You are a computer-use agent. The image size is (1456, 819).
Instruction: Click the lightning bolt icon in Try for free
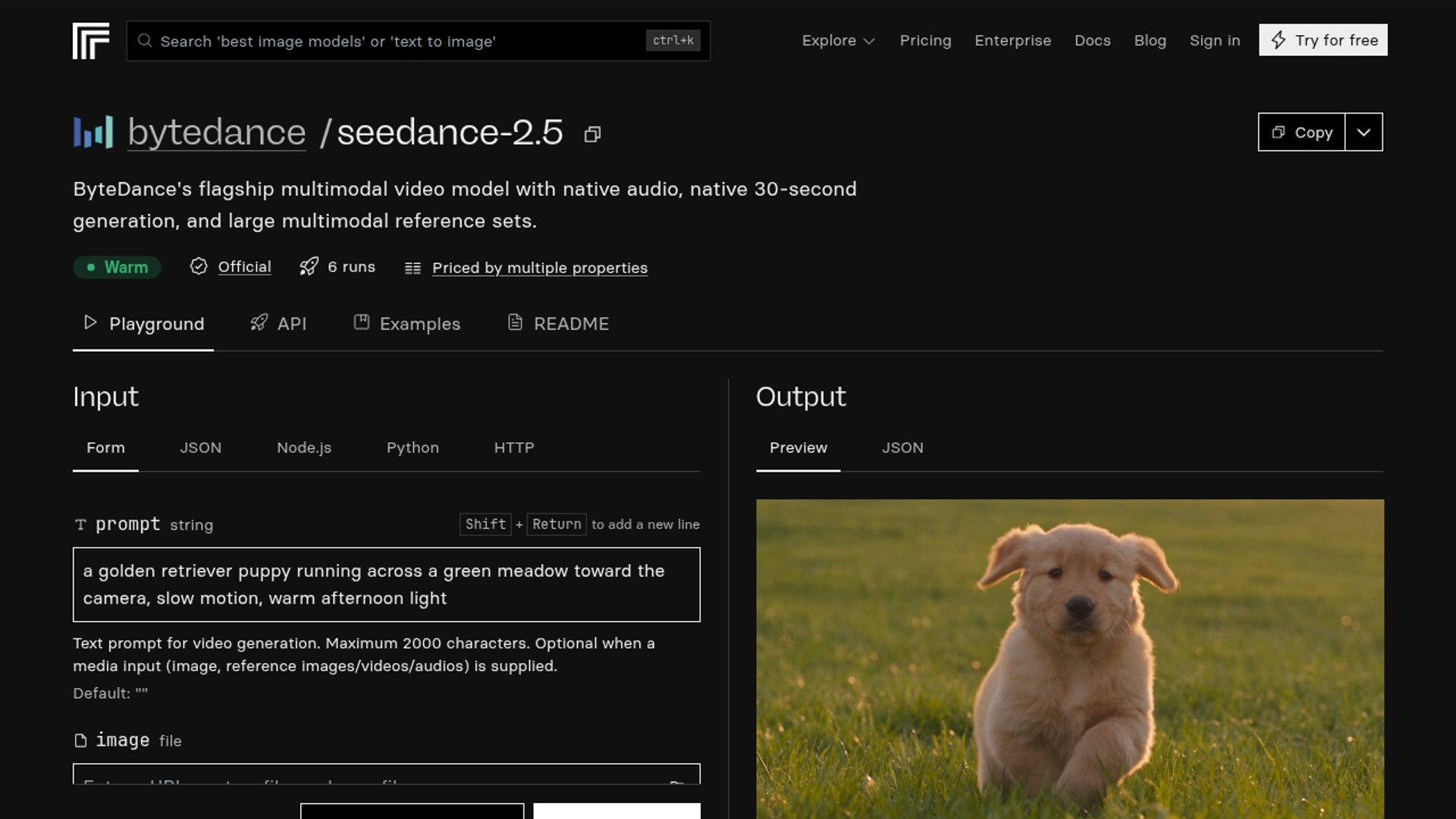click(x=1279, y=40)
